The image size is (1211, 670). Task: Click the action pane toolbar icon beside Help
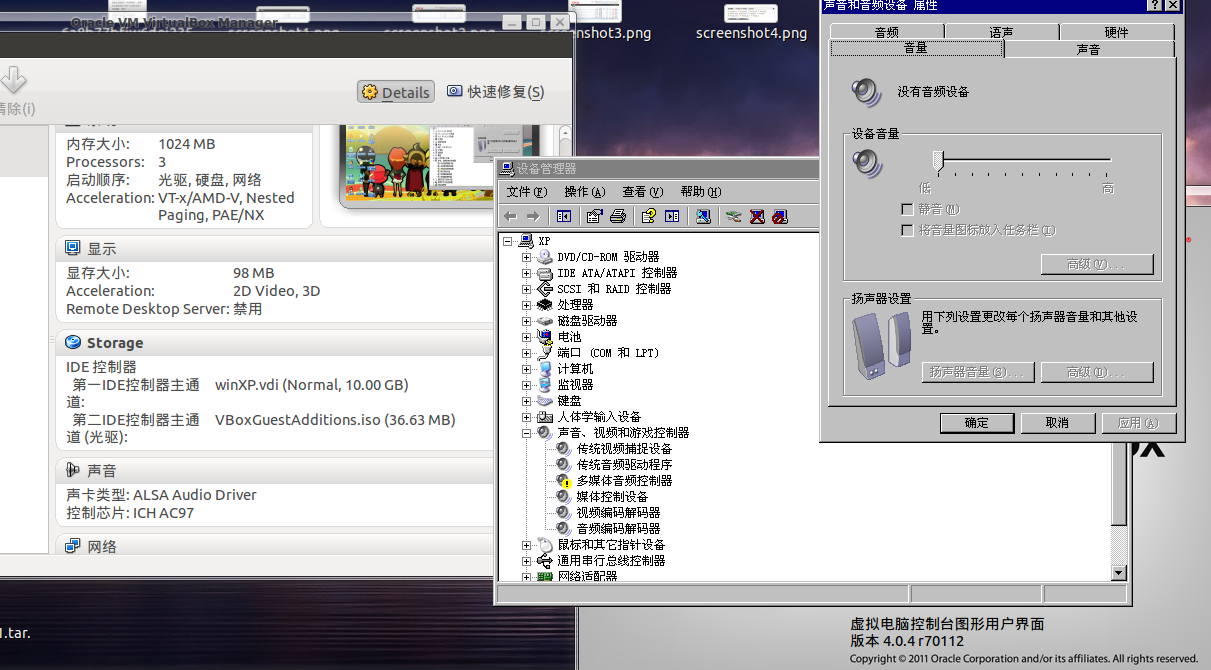672,216
